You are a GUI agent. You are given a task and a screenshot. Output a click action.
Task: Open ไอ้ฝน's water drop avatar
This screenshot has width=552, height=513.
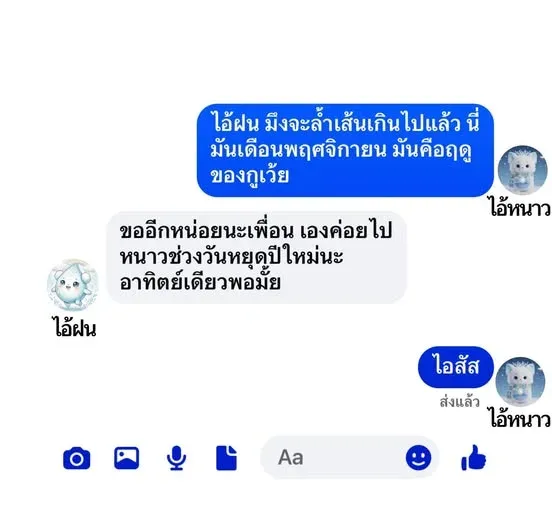73,284
